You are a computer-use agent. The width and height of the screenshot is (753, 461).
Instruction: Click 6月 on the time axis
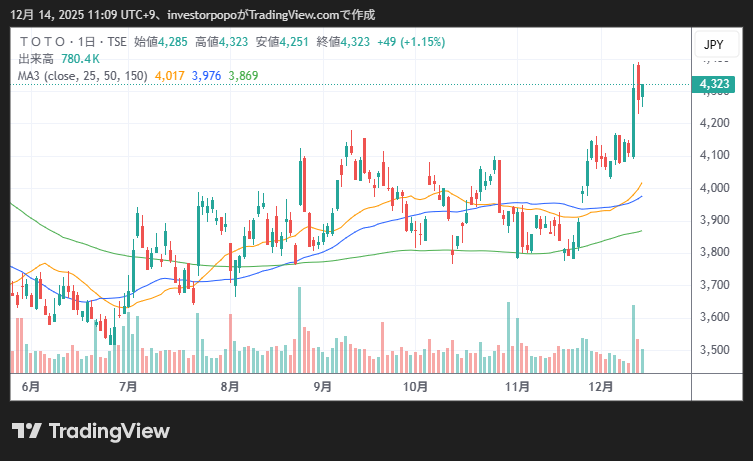tap(31, 386)
